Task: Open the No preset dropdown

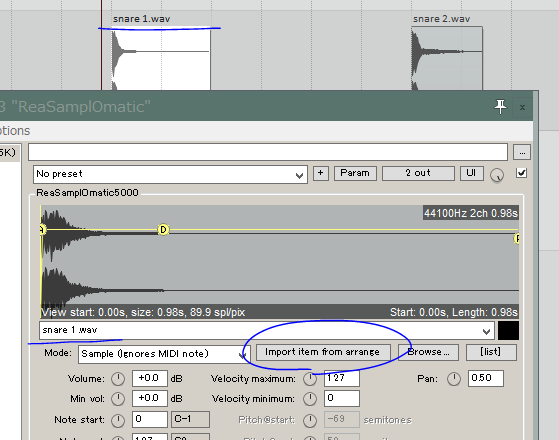Action: coord(170,174)
